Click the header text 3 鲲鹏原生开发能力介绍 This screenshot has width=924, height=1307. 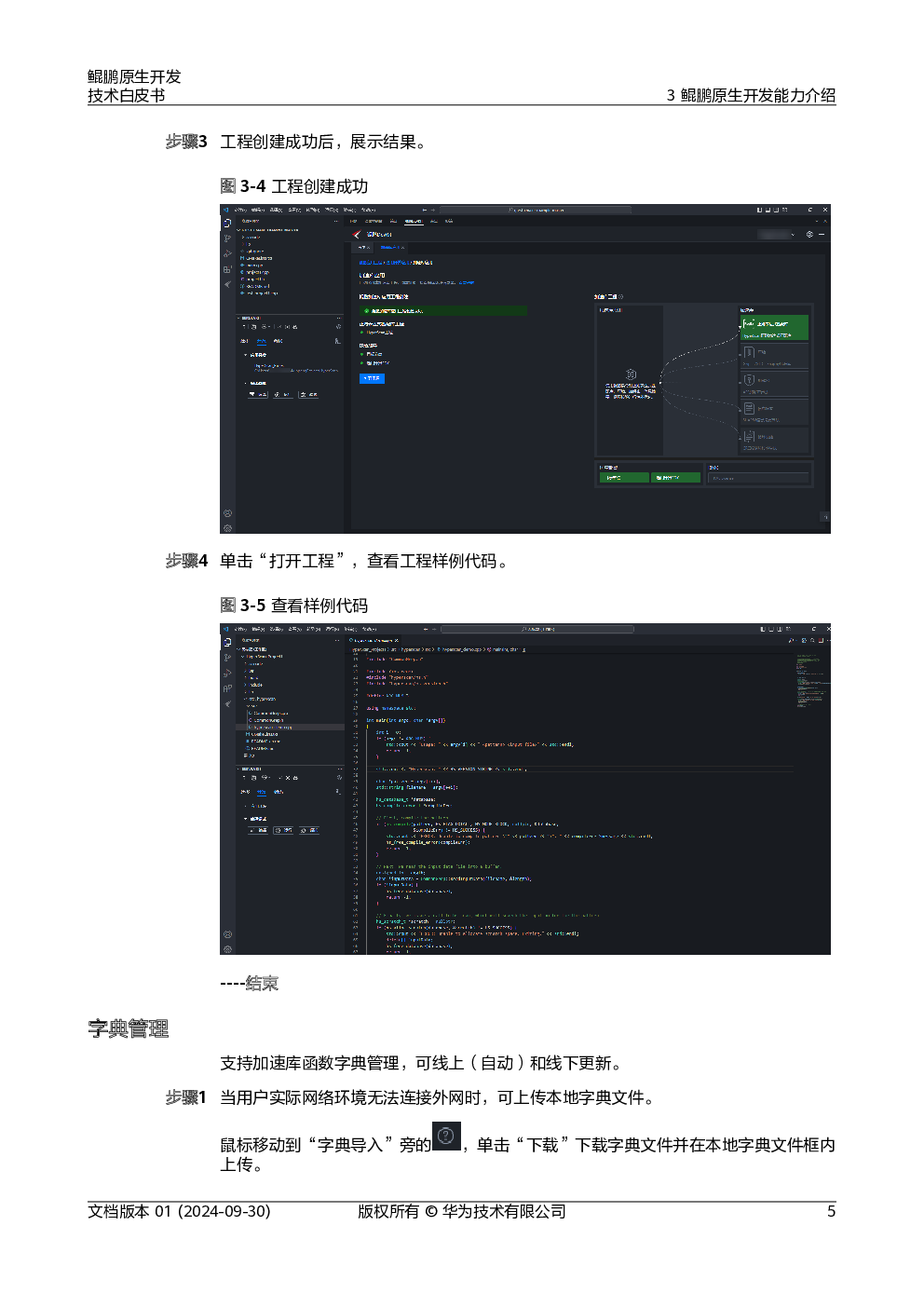[751, 95]
